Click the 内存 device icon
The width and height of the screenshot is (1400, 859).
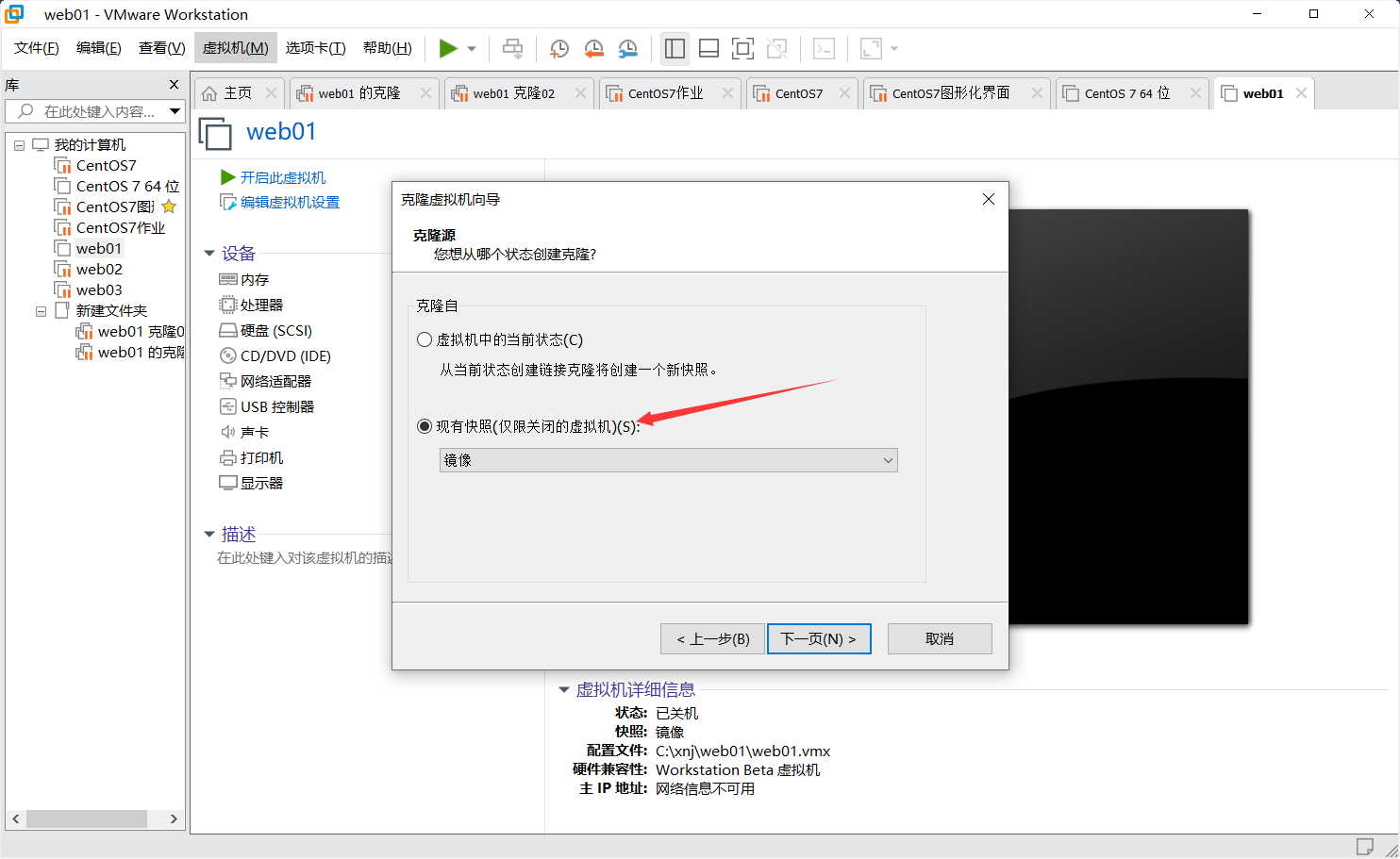227,279
